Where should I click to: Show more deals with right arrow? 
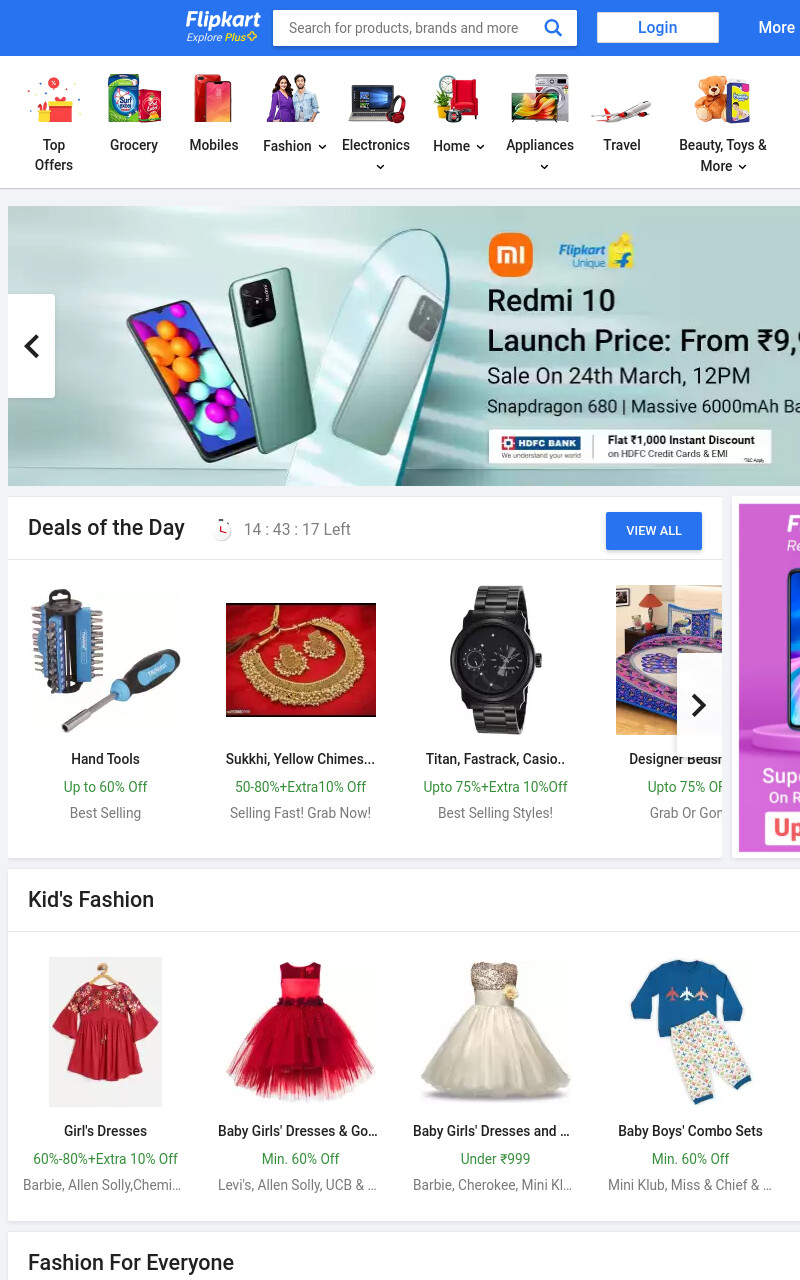click(699, 705)
